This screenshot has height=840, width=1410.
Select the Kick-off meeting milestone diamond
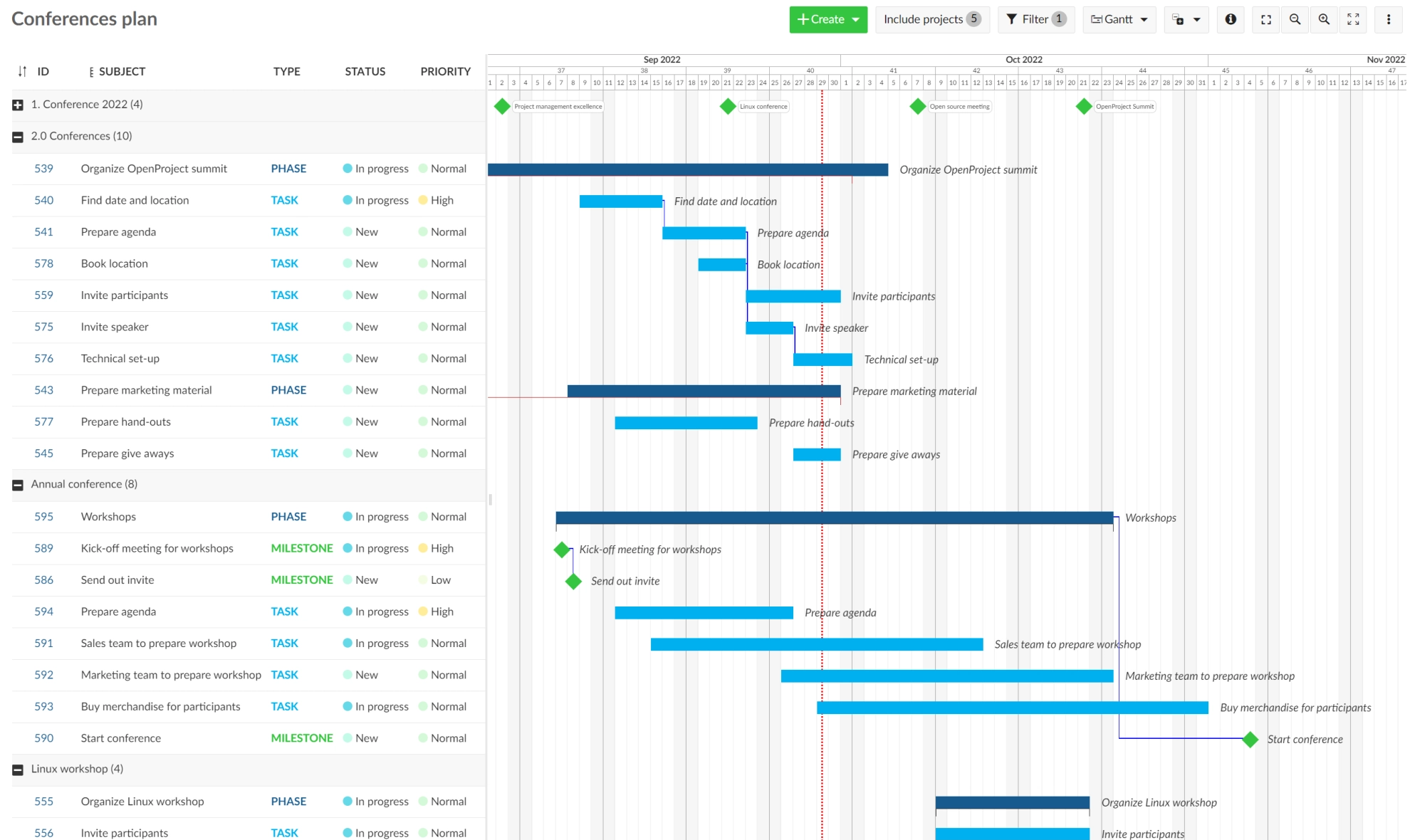[x=562, y=549]
